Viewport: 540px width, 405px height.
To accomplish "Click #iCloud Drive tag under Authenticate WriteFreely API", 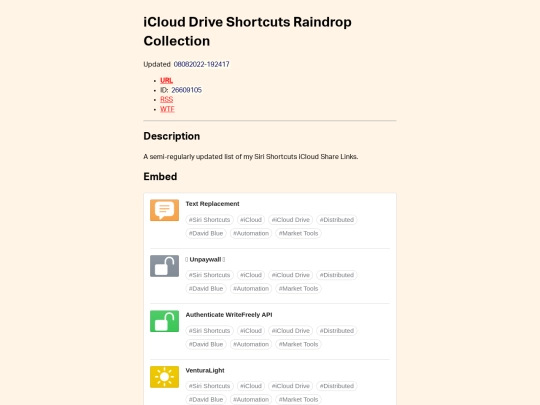I will point(291,331).
